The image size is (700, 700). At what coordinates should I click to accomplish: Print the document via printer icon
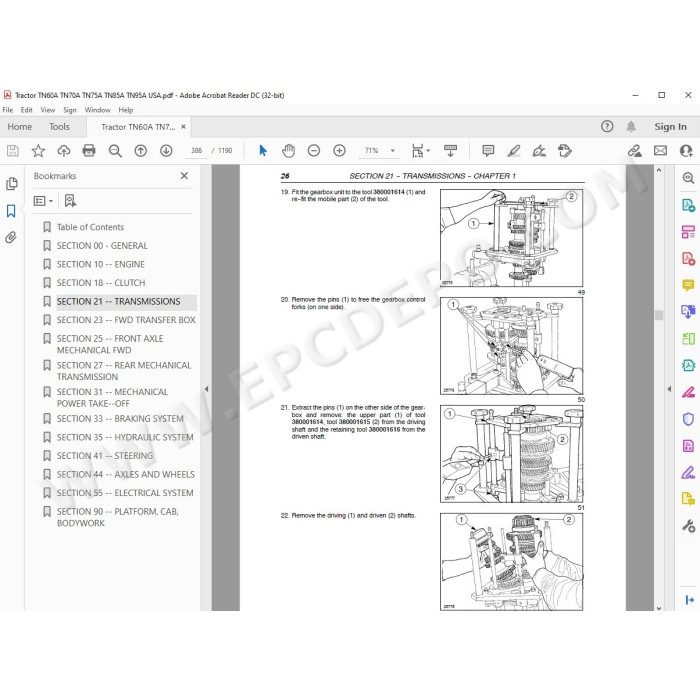[x=89, y=151]
